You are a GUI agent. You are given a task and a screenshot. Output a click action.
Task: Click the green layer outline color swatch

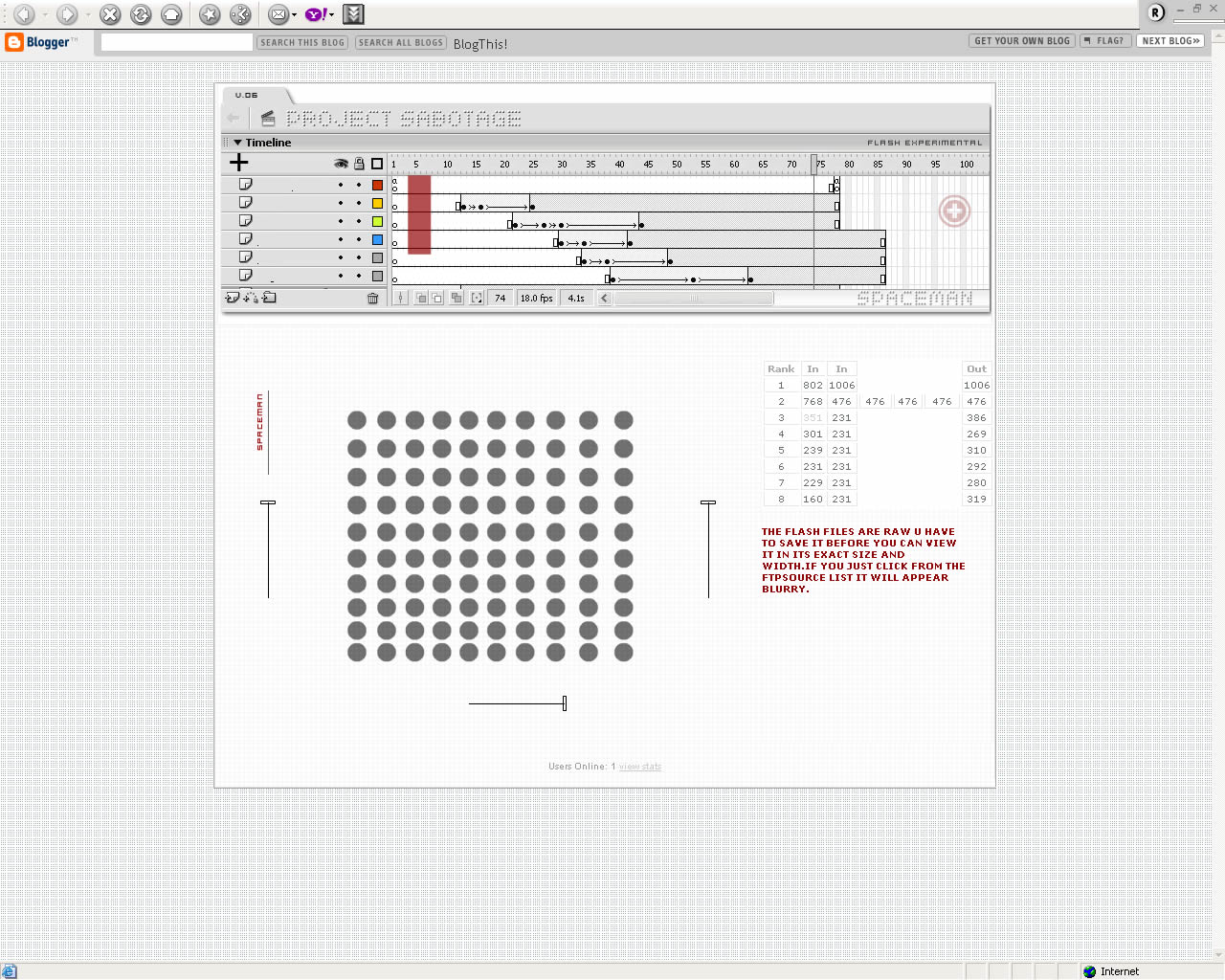pos(377,221)
